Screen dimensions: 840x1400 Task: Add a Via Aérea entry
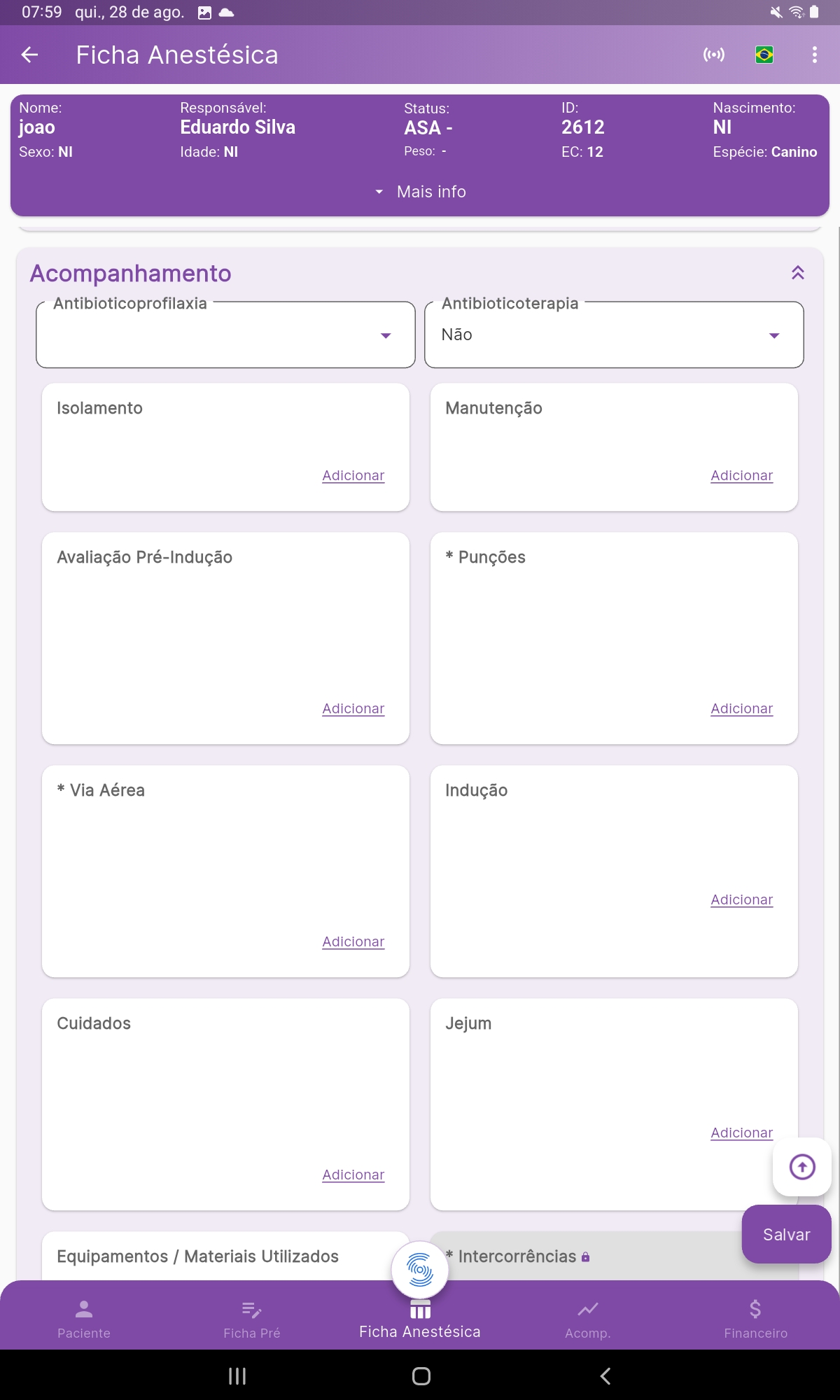click(353, 941)
